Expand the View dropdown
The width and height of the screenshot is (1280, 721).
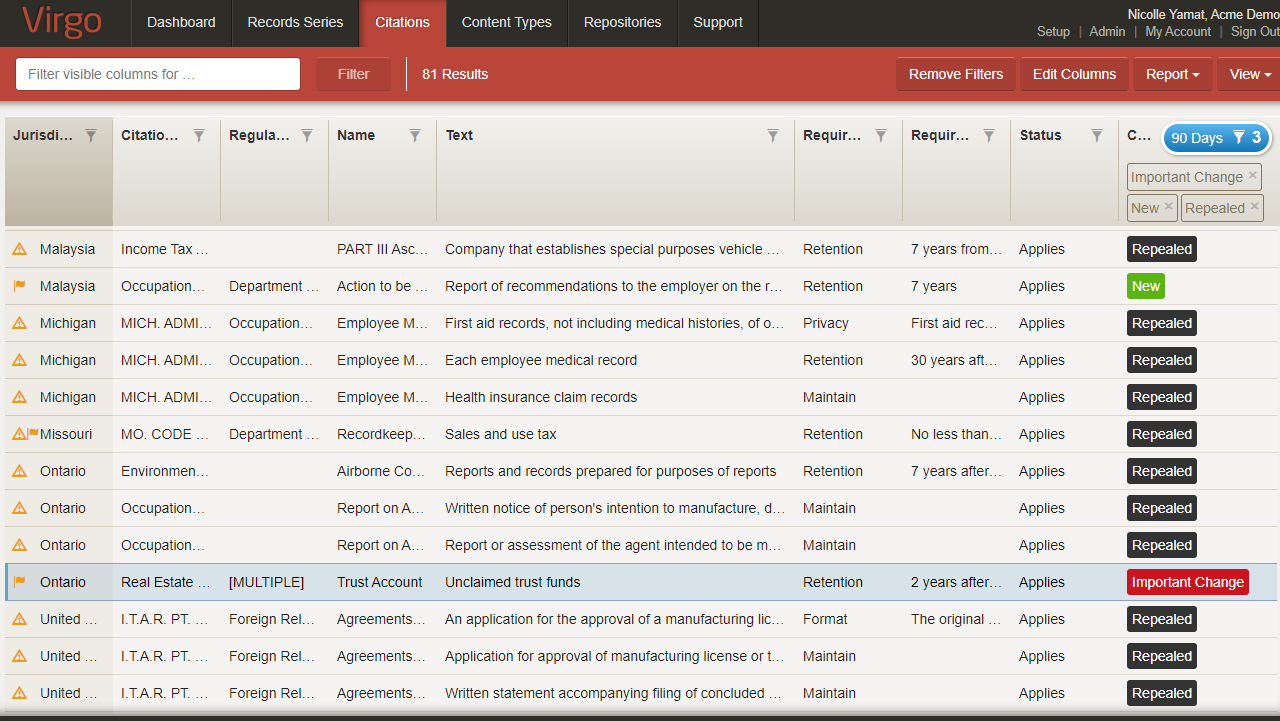pos(1250,74)
